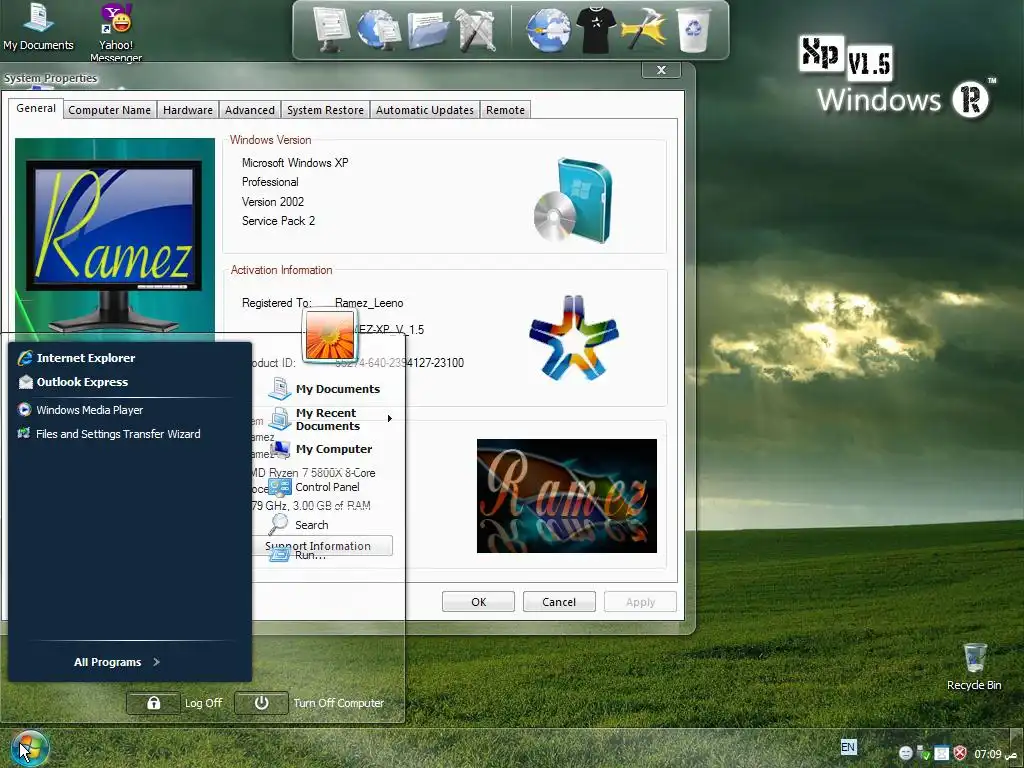Click the Start orb button

[29, 748]
